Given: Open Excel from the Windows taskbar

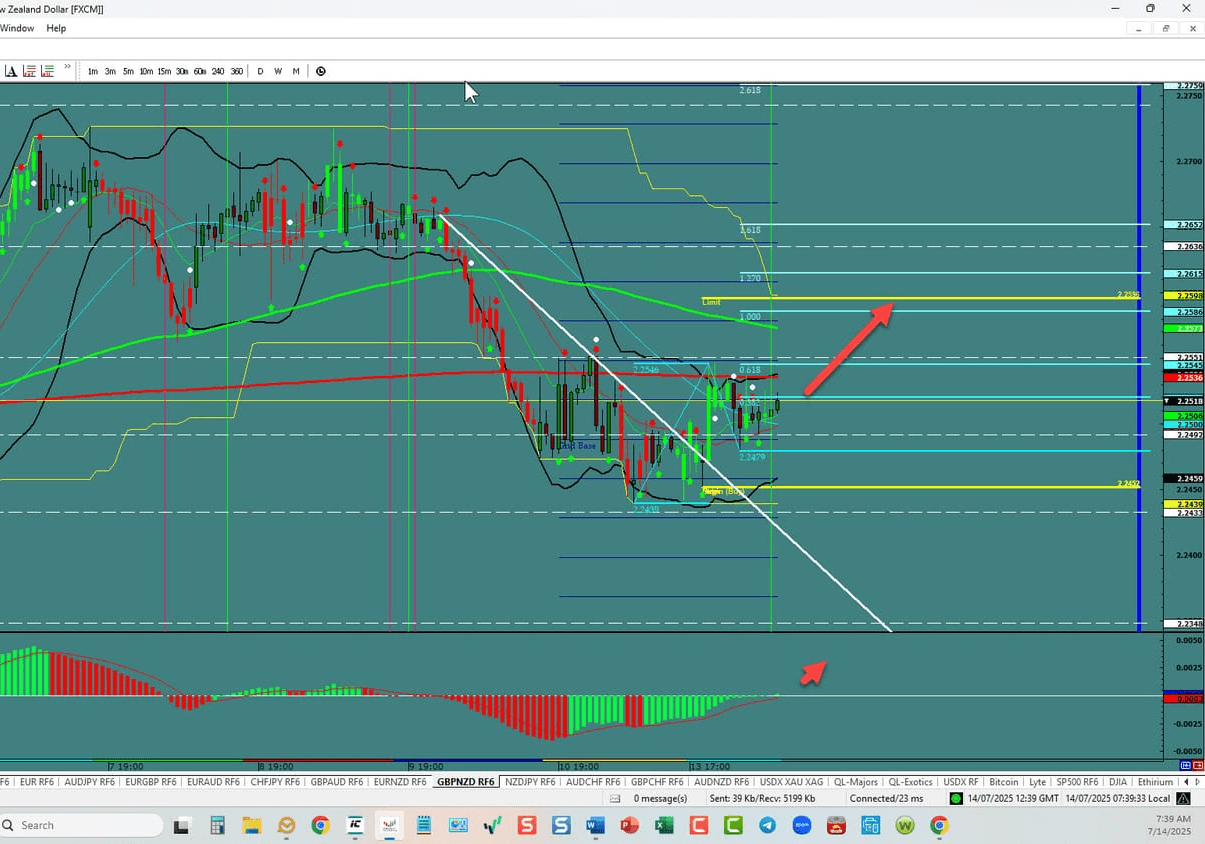Looking at the screenshot, I should [664, 825].
